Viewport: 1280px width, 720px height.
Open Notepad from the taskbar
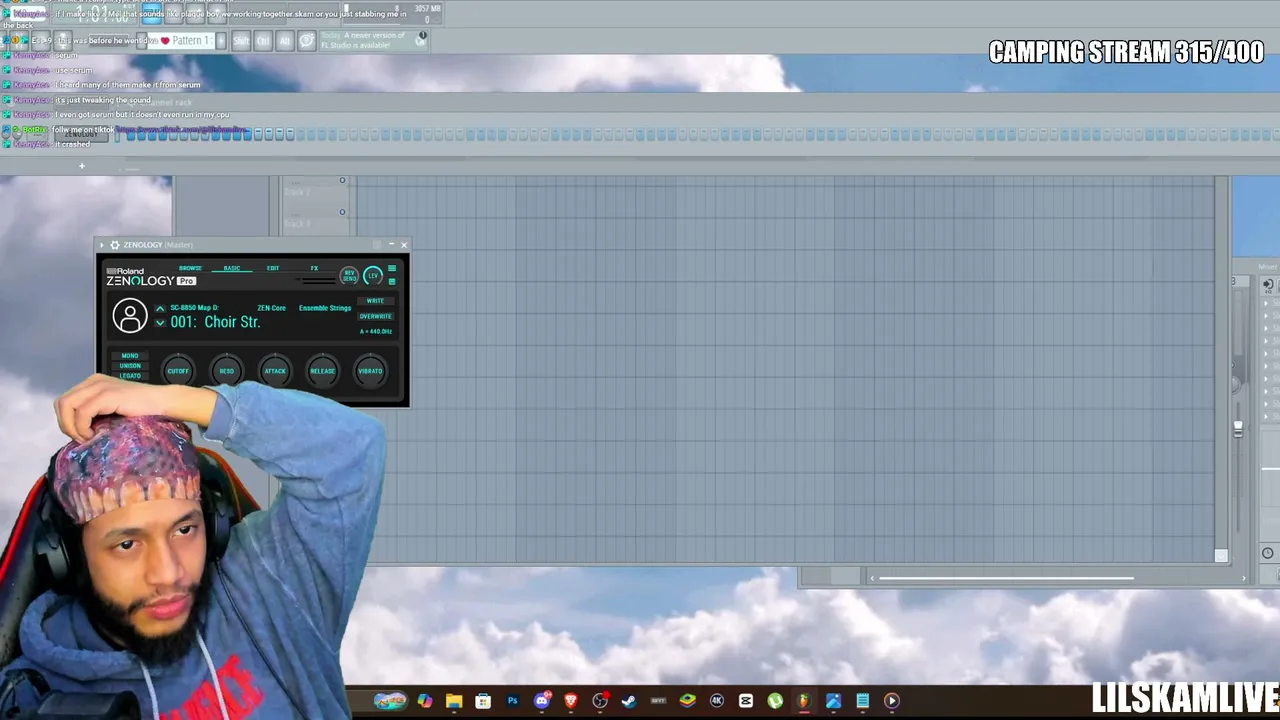tap(863, 701)
